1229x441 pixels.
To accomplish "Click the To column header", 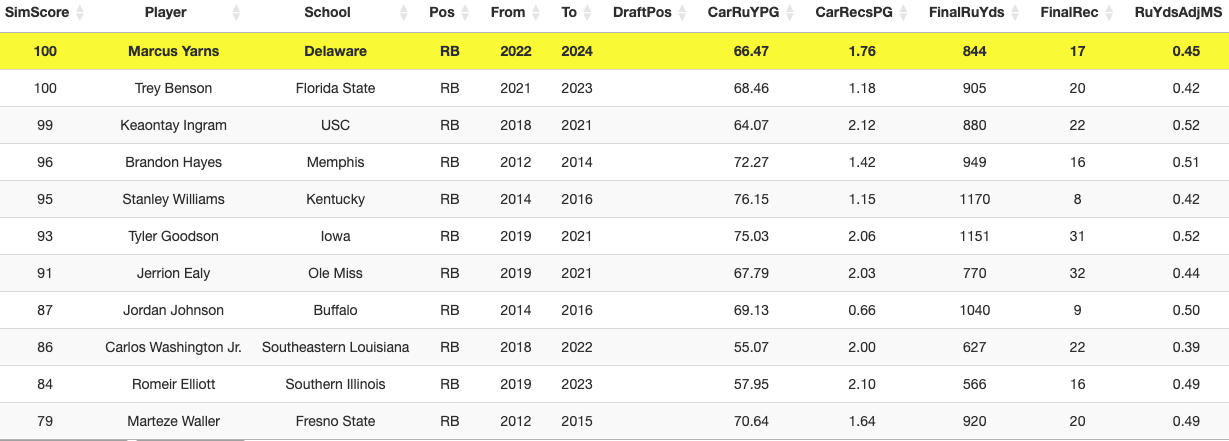I will (x=569, y=13).
